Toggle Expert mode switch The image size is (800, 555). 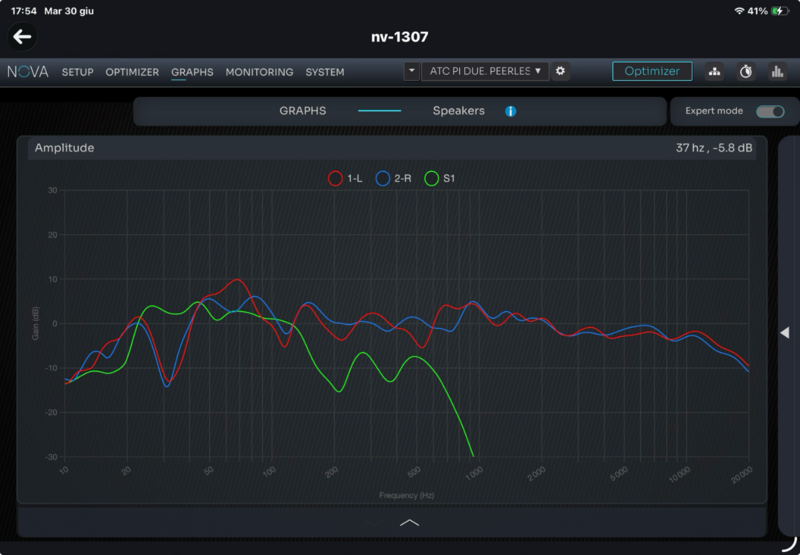[770, 111]
